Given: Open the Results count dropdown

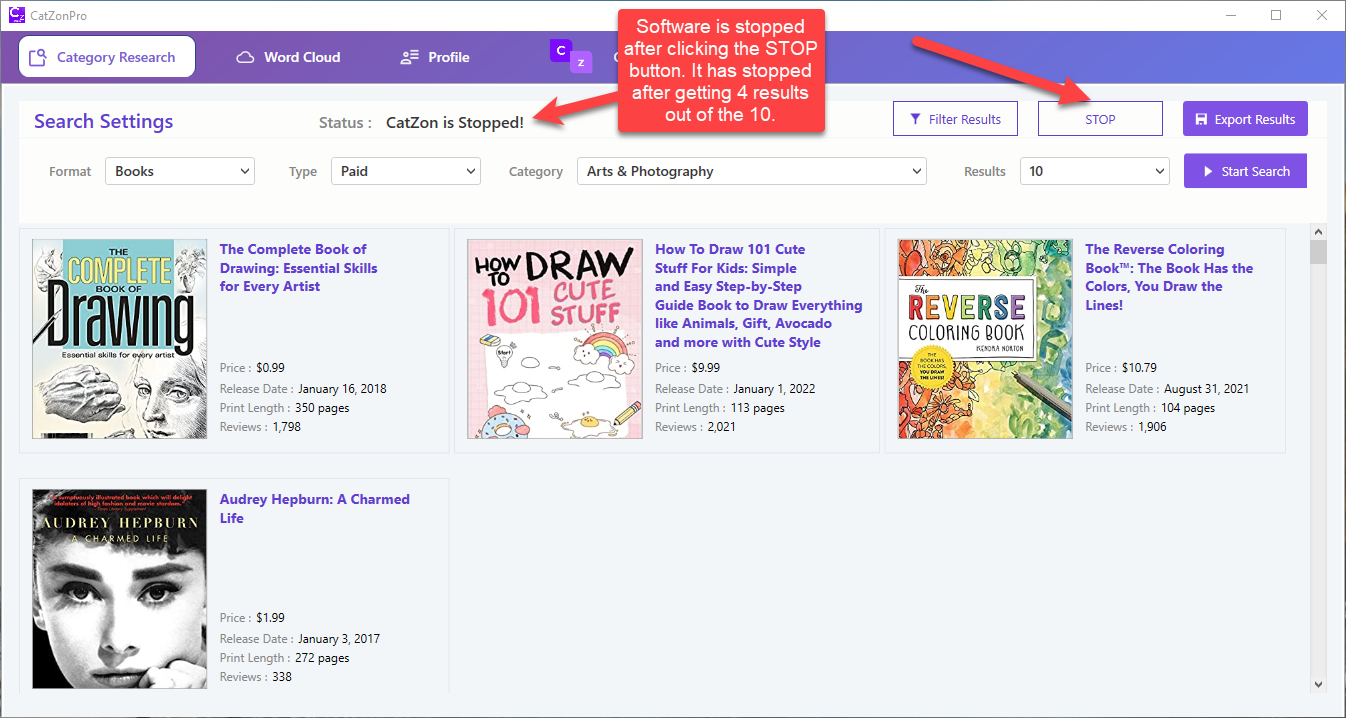Looking at the screenshot, I should tap(1093, 171).
